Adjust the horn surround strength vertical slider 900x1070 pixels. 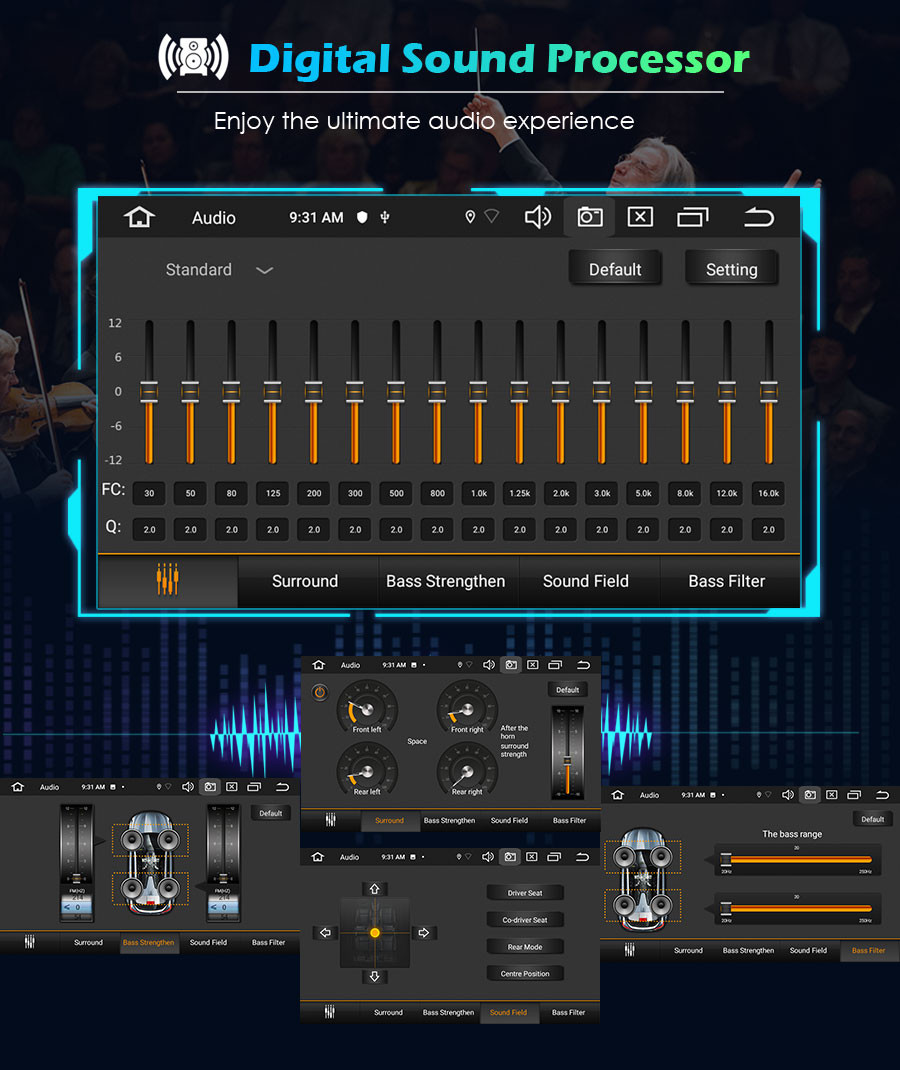coord(567,753)
